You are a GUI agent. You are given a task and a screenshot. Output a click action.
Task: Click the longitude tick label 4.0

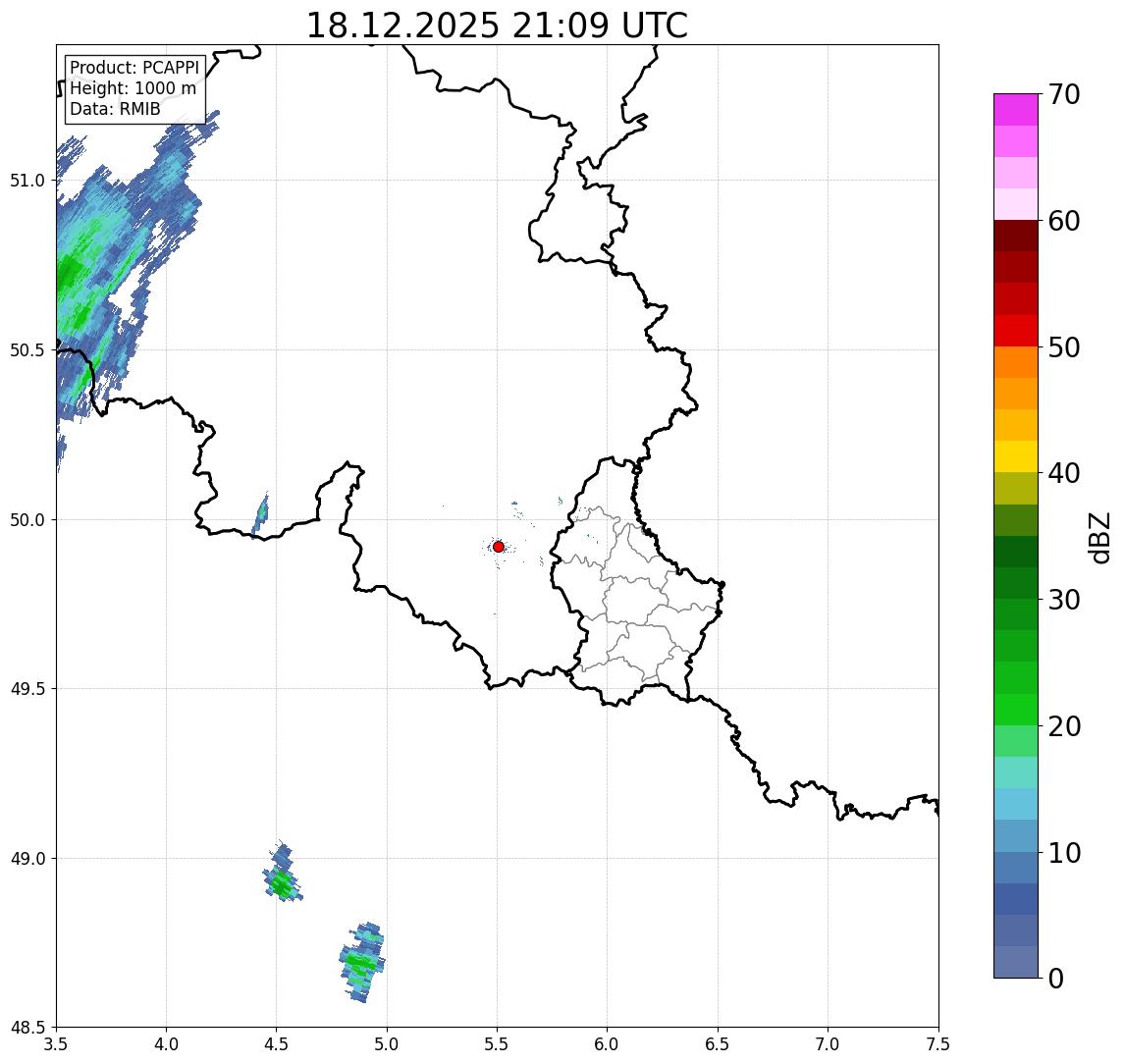(166, 1044)
